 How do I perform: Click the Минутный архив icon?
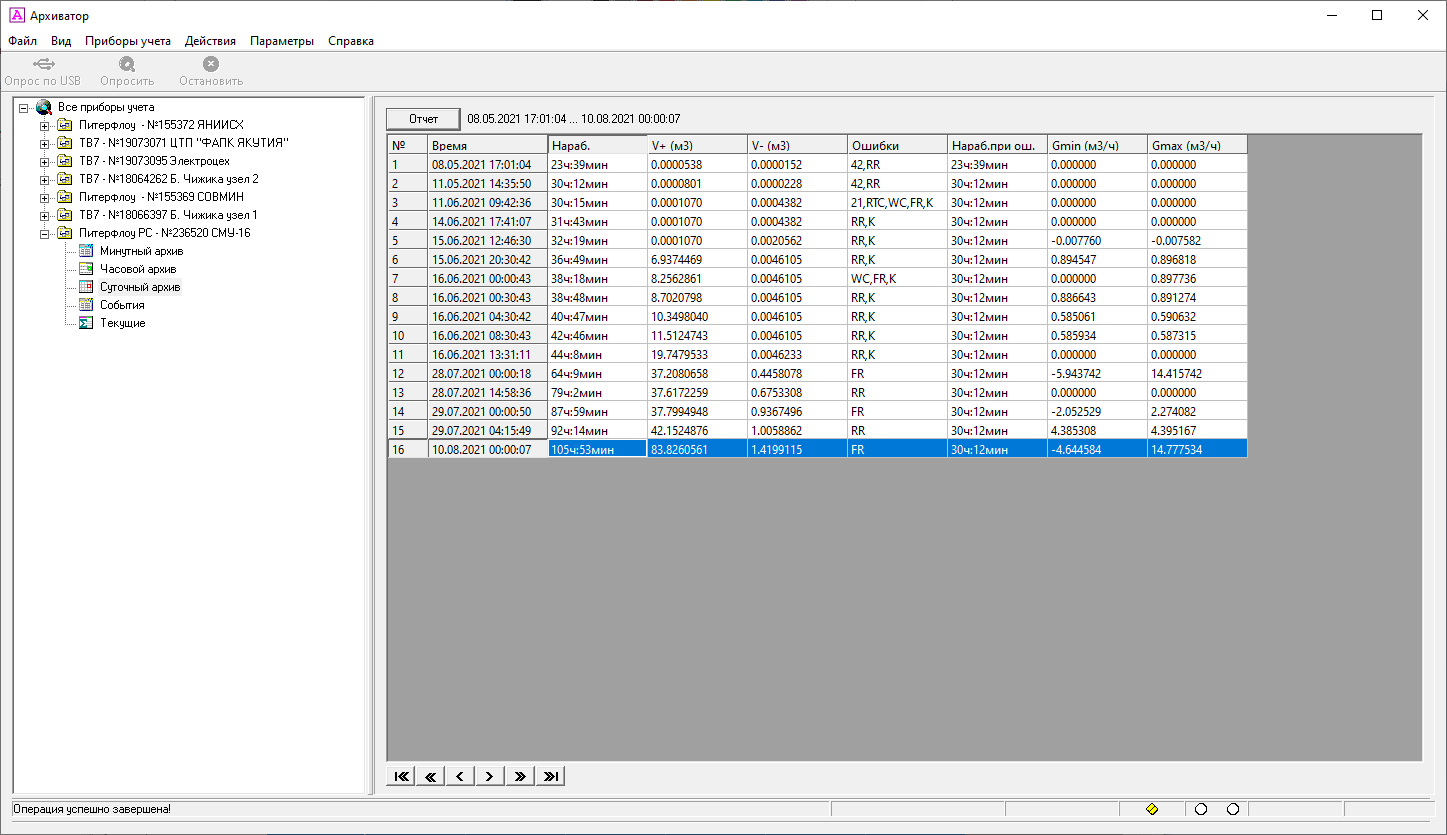[x=86, y=251]
